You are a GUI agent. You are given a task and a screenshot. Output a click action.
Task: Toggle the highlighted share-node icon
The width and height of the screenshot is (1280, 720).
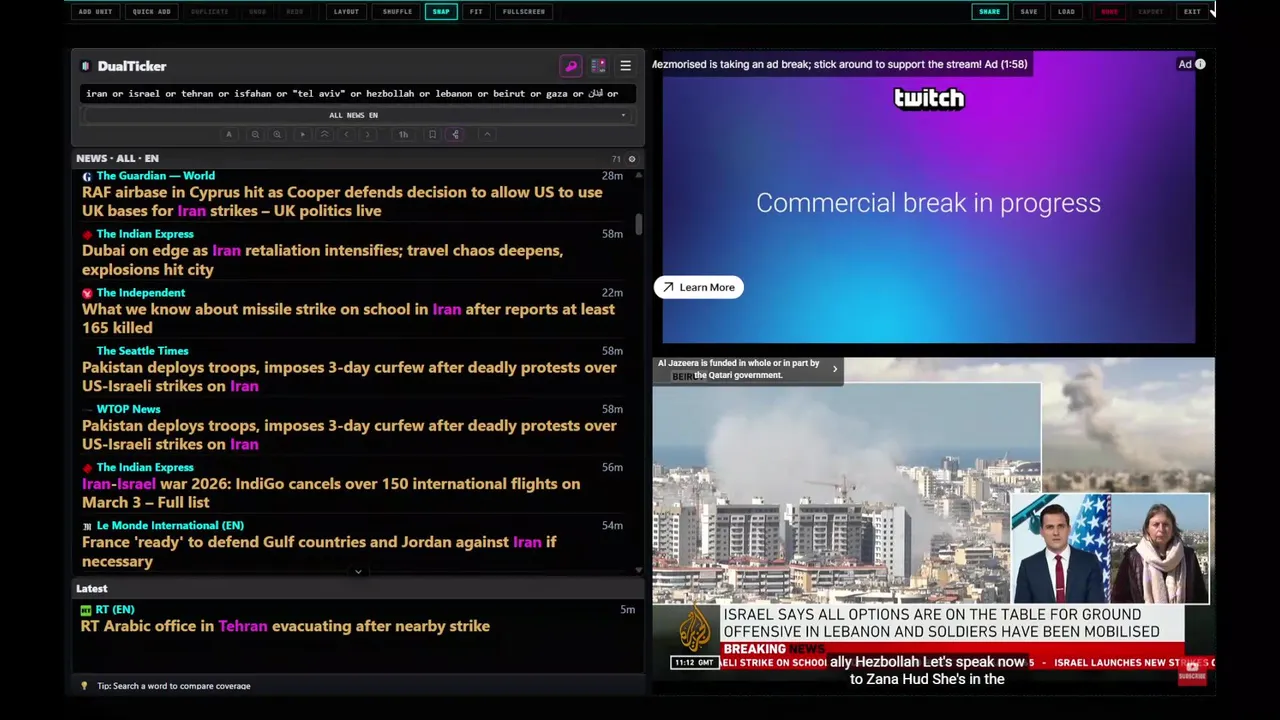pos(455,134)
